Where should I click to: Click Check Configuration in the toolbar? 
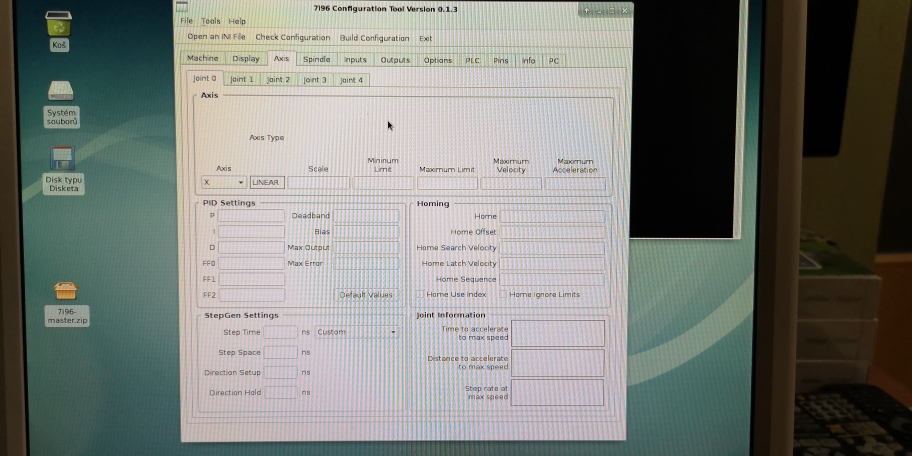tap(292, 38)
